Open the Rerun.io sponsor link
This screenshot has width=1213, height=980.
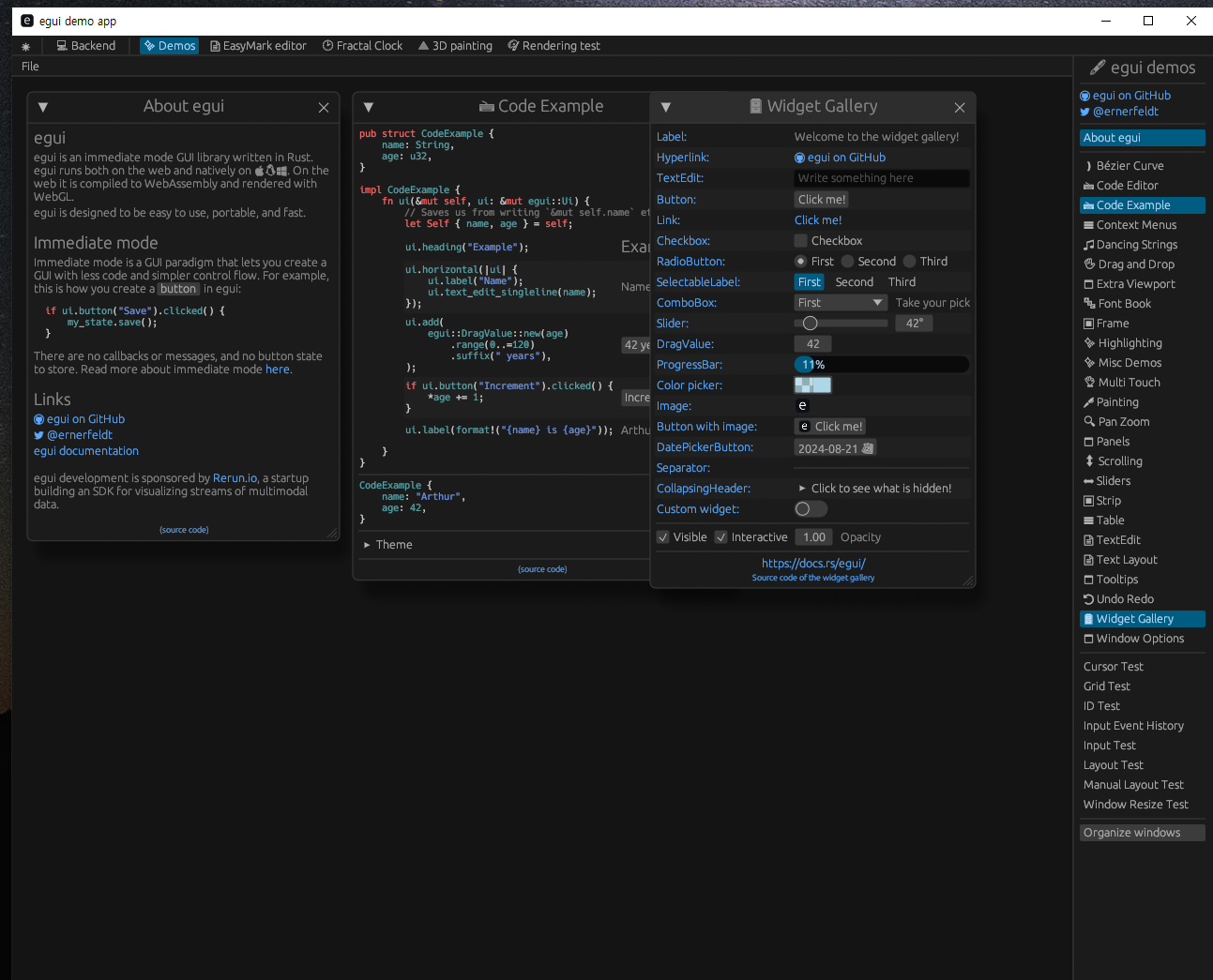coord(235,478)
